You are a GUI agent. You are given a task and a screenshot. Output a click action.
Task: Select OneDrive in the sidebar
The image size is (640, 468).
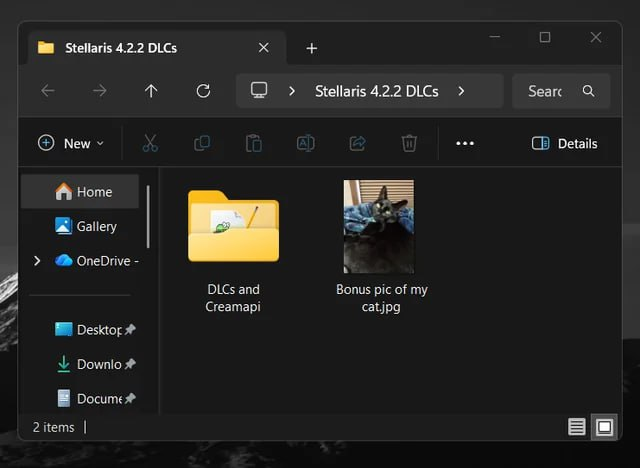97,260
